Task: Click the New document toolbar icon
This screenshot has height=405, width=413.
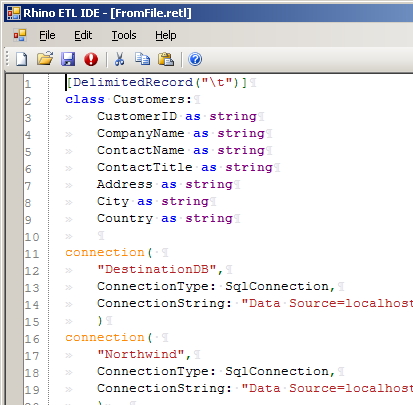Action: pyautogui.click(x=22, y=59)
